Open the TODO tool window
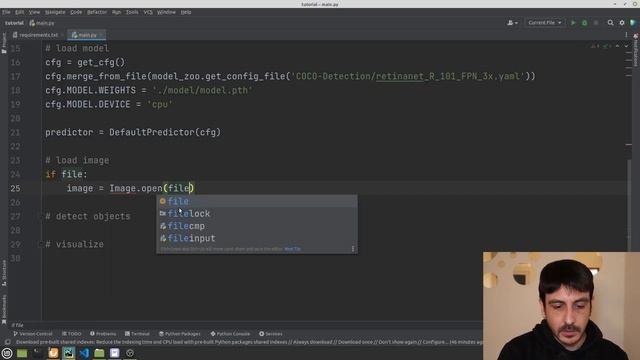Viewport: 640px width, 360px height. 72,334
